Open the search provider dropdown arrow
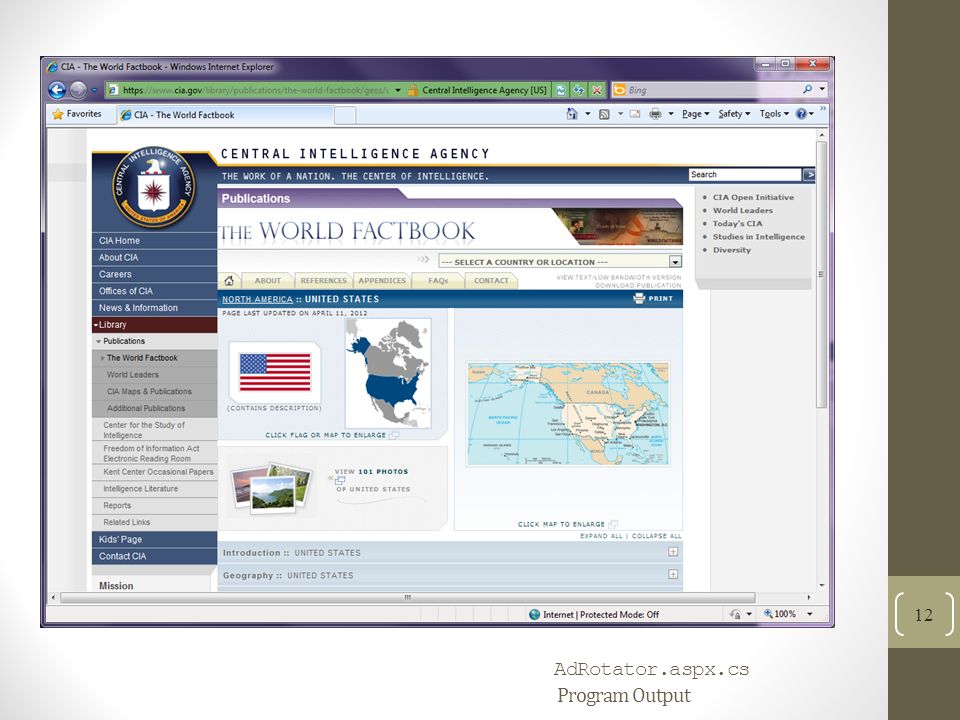Viewport: 960px width, 720px height. pos(822,89)
